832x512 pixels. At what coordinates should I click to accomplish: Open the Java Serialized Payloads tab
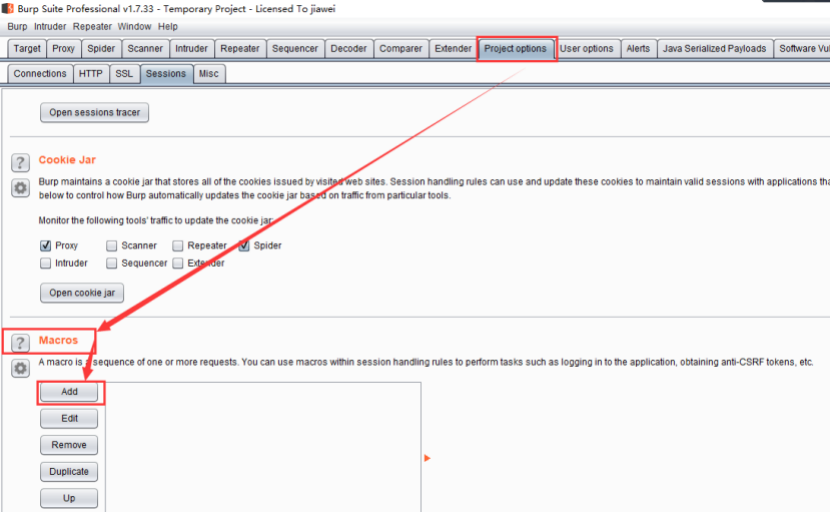pyautogui.click(x=714, y=48)
